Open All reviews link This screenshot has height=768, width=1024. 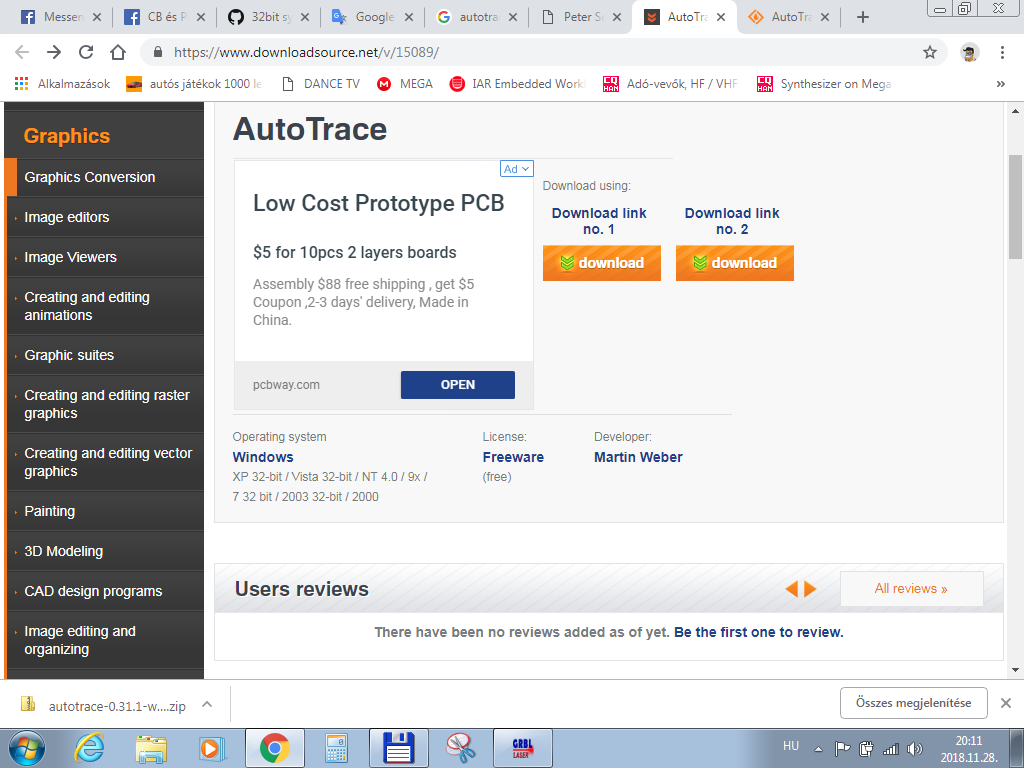coord(911,588)
